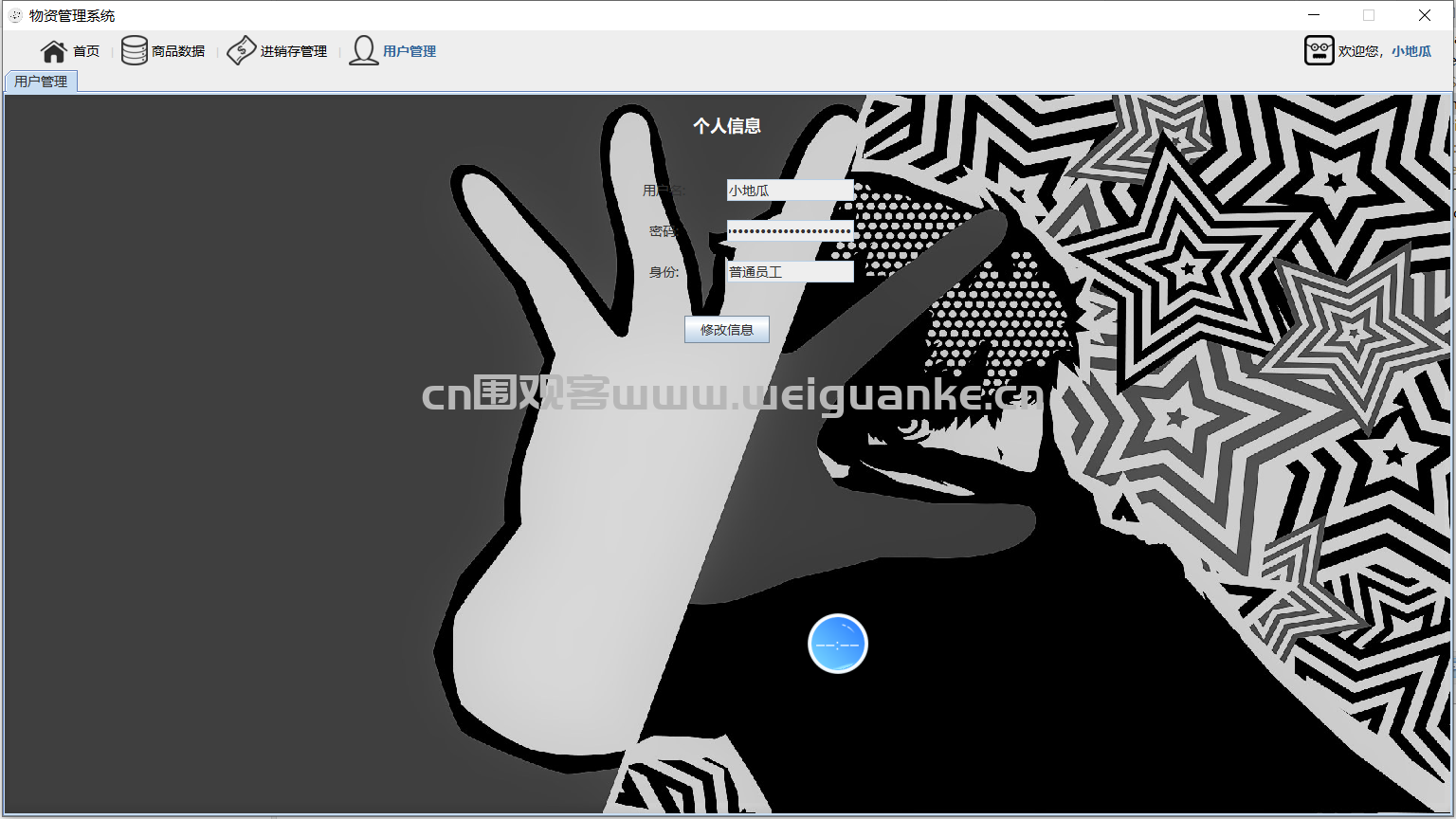Focus the 身份 field showing 普通员工
The image size is (1456, 819).
pyautogui.click(x=791, y=272)
